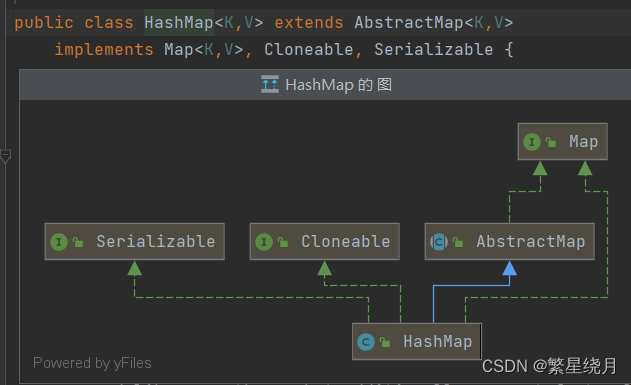
Task: Click the class icon on HashMap node
Action: [x=366, y=342]
